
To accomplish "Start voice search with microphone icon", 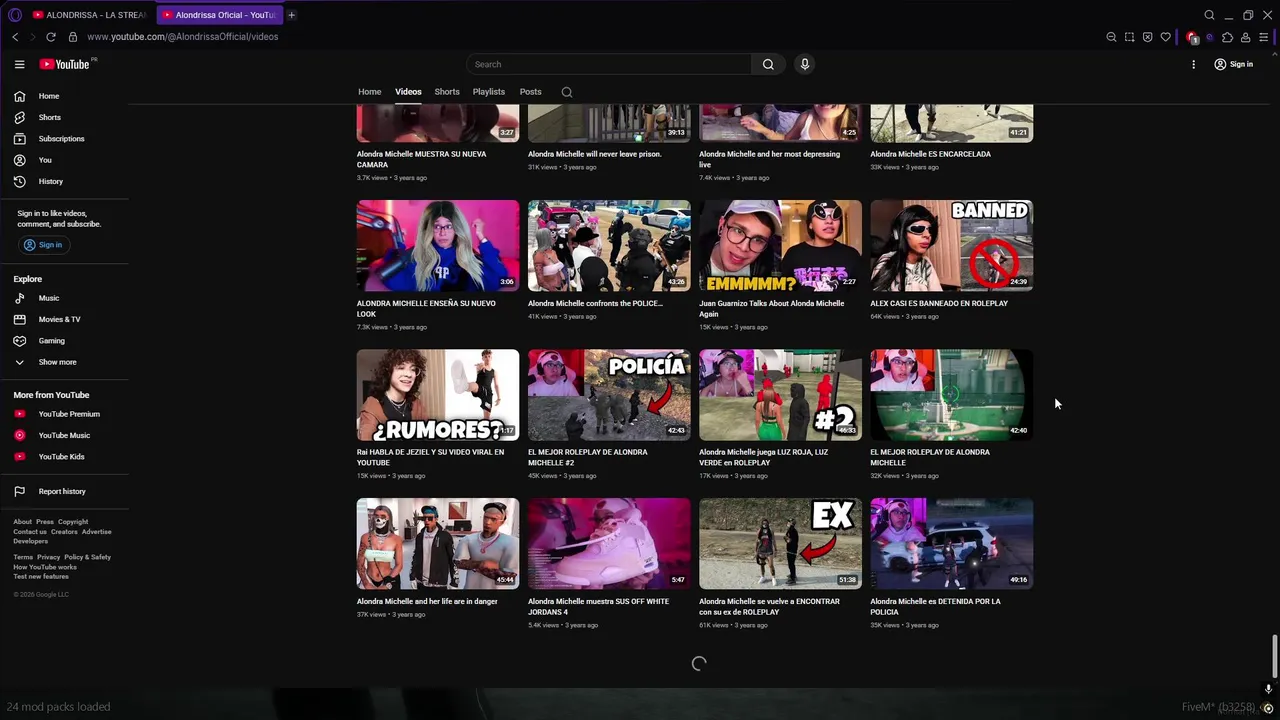I will click(x=804, y=64).
